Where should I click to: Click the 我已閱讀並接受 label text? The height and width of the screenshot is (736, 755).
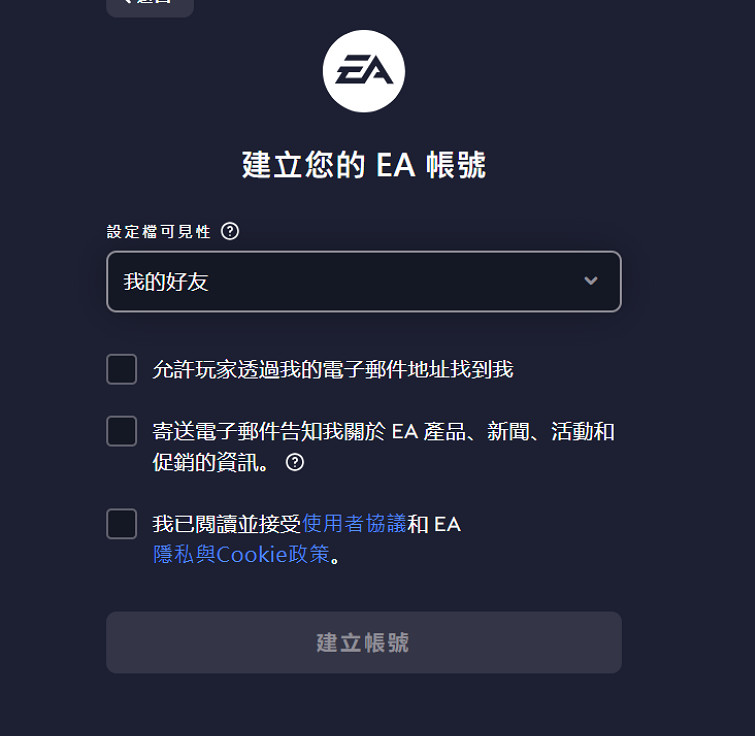coord(226,524)
